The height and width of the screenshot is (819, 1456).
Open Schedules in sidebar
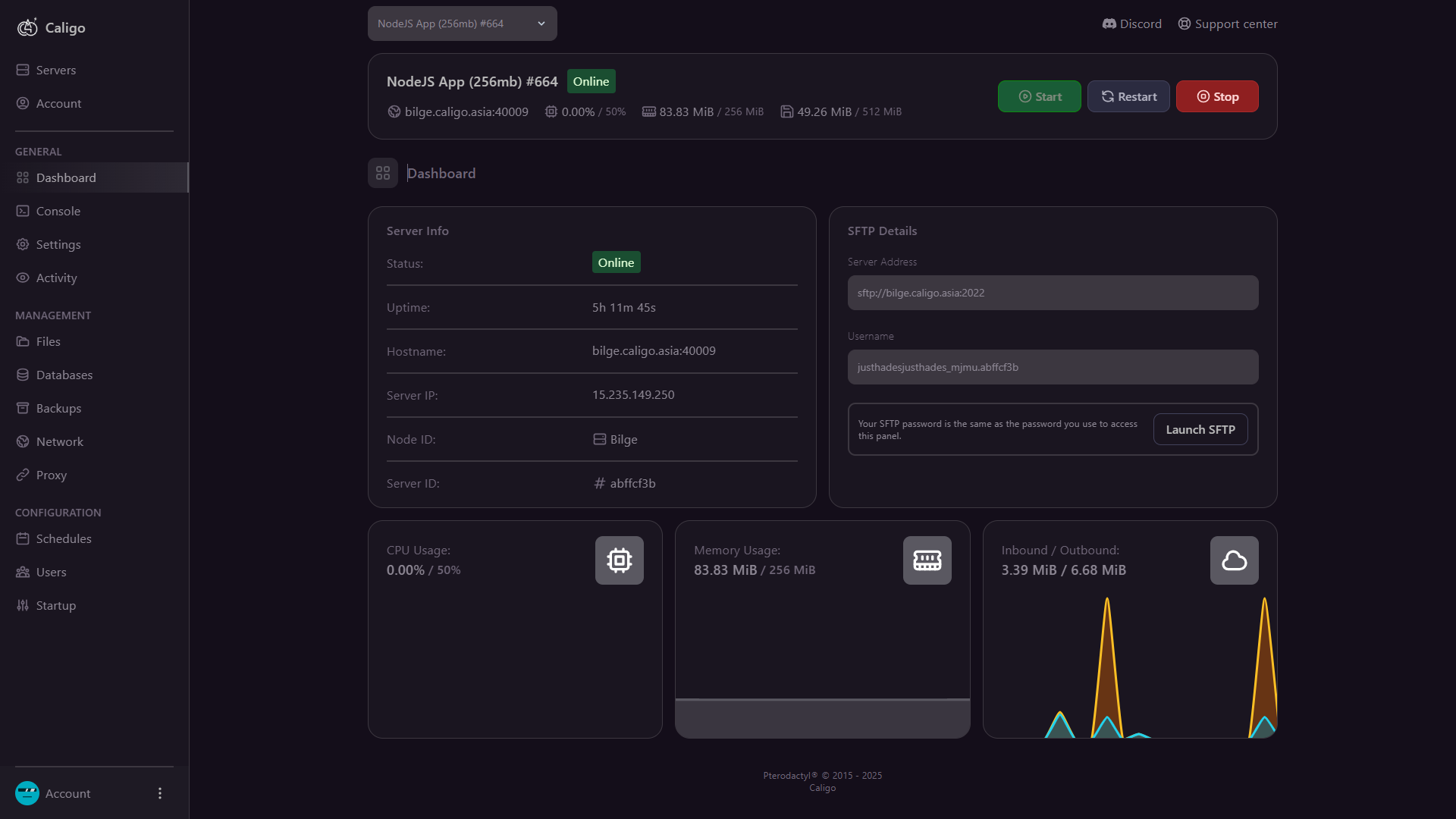click(x=63, y=538)
